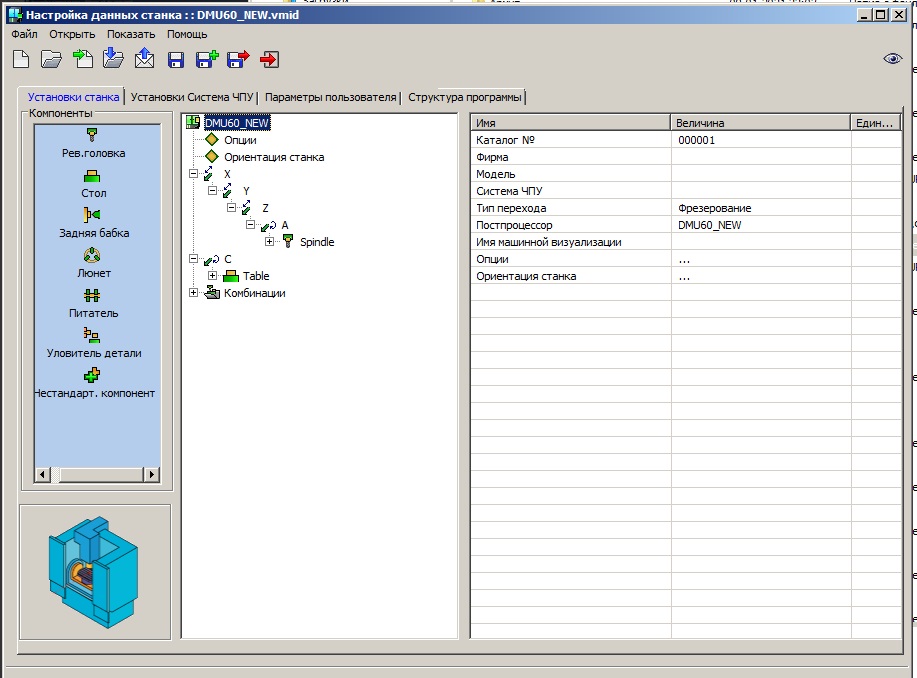Click the components list left scroll arrow
The image size is (917, 678).
coord(42,474)
